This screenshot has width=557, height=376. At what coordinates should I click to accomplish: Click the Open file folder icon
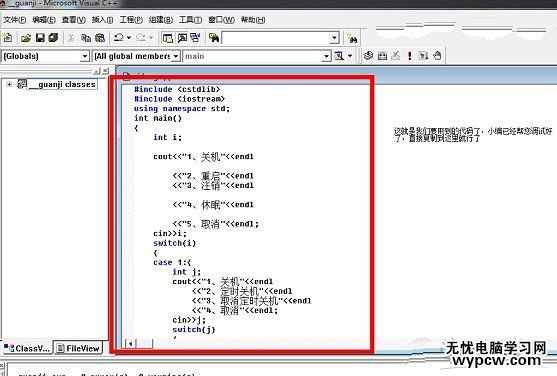(x=26, y=38)
